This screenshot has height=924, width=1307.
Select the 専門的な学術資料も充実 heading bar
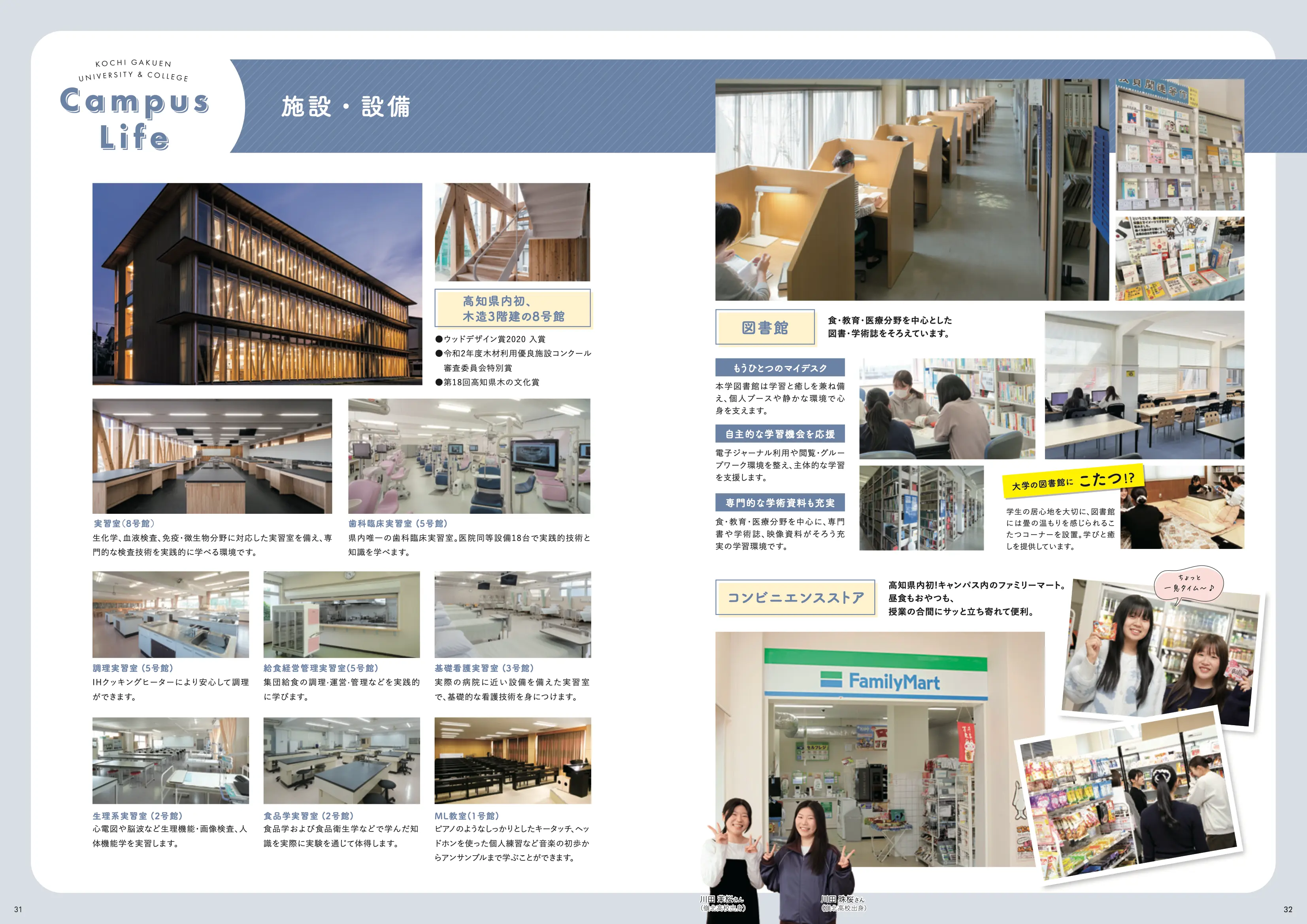coord(779,503)
